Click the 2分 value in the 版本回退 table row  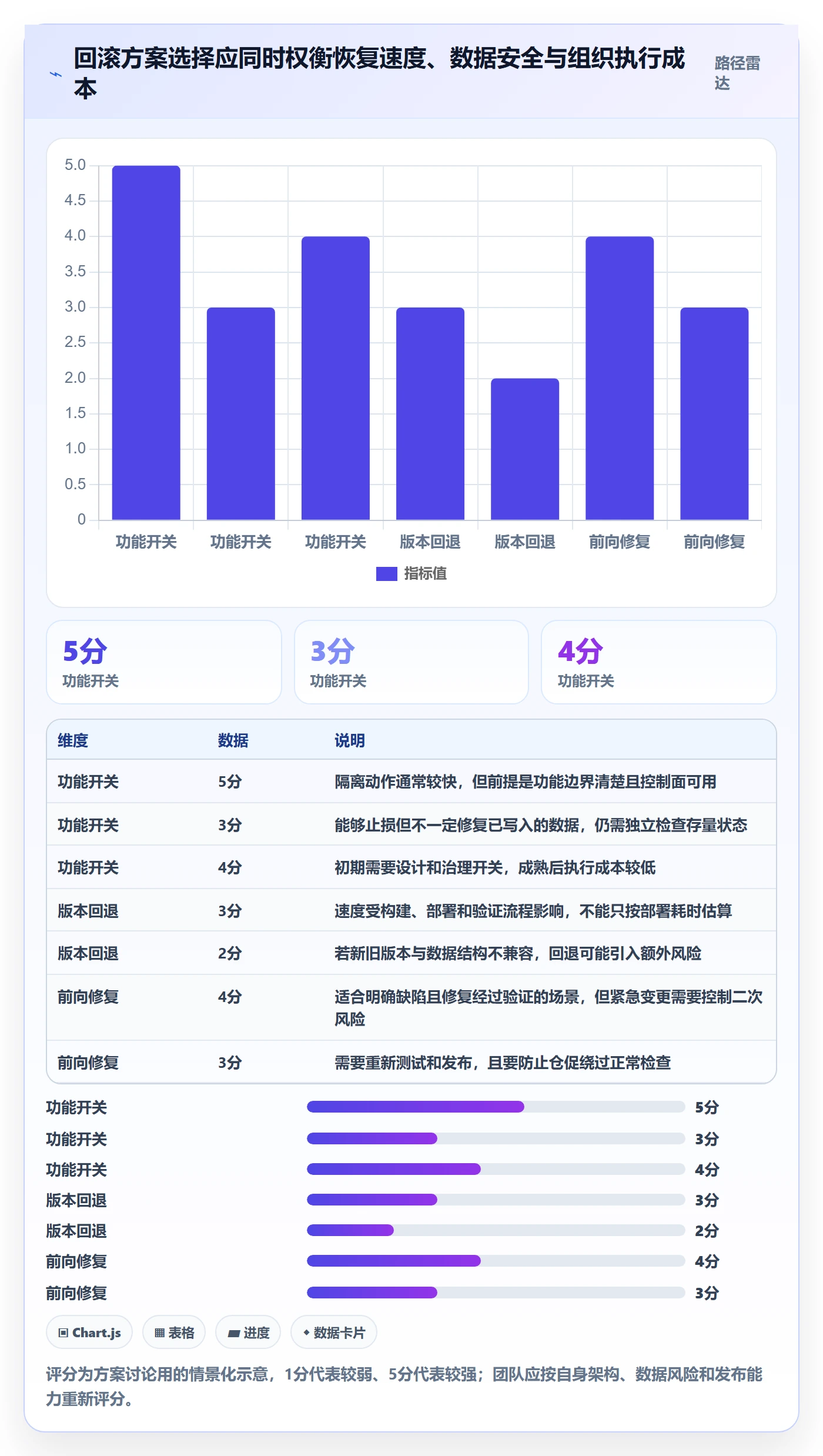[230, 953]
